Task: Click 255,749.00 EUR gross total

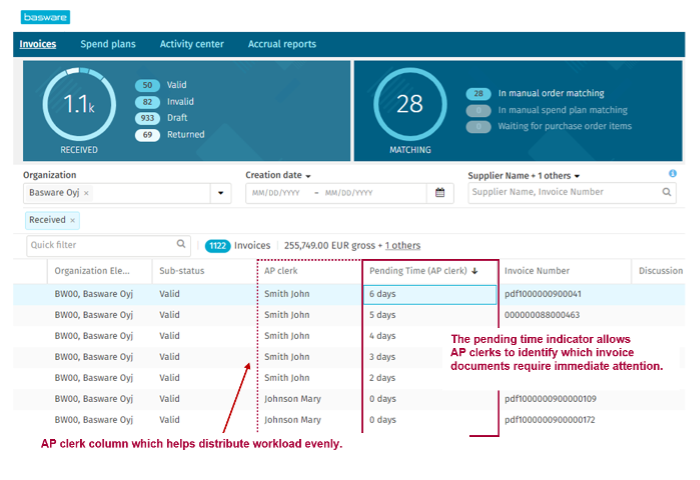Action: click(329, 246)
